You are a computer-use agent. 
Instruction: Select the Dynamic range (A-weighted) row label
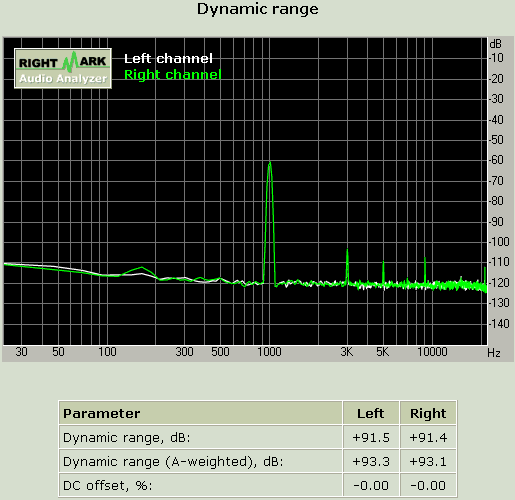pyautogui.click(x=173, y=462)
